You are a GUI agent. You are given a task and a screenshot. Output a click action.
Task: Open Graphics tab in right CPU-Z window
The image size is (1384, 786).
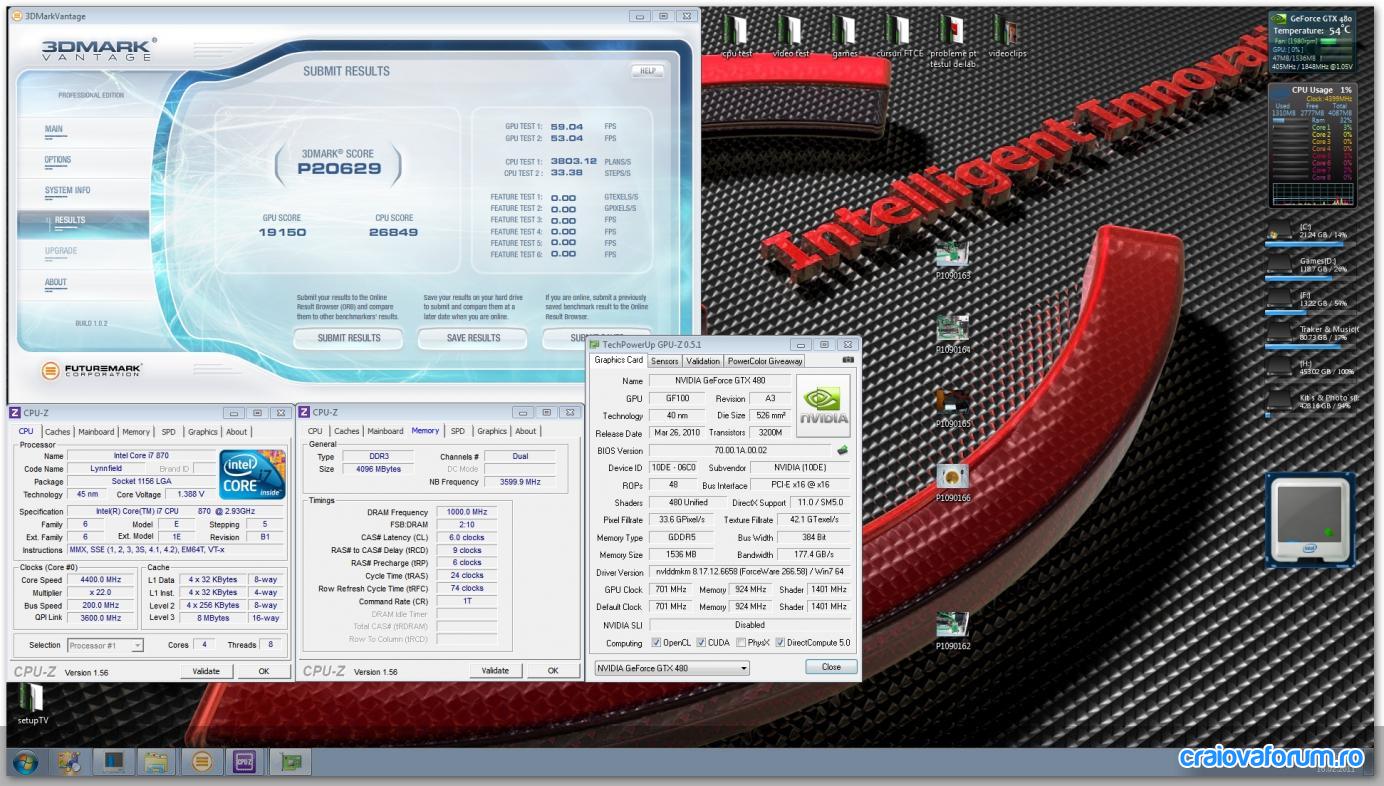pyautogui.click(x=492, y=432)
